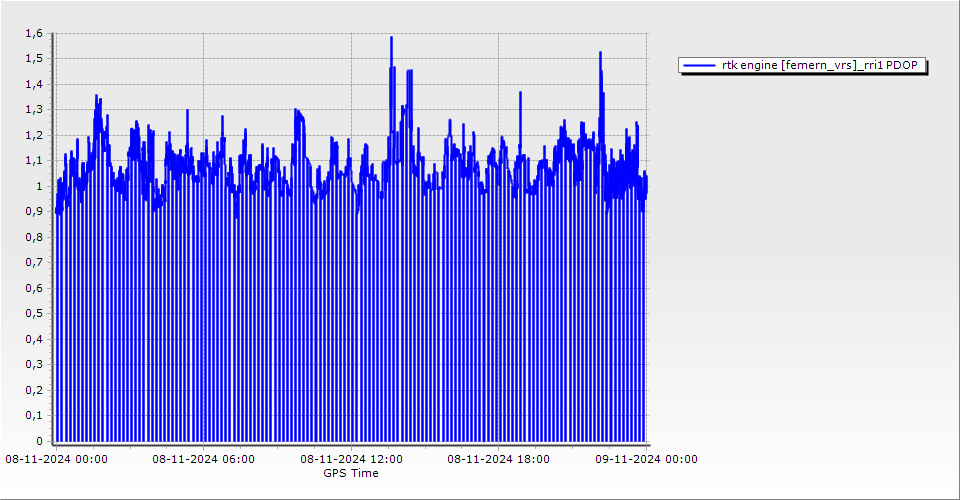
Task: Click the '08-11-2024 06:00' time axis label
Action: point(203,460)
